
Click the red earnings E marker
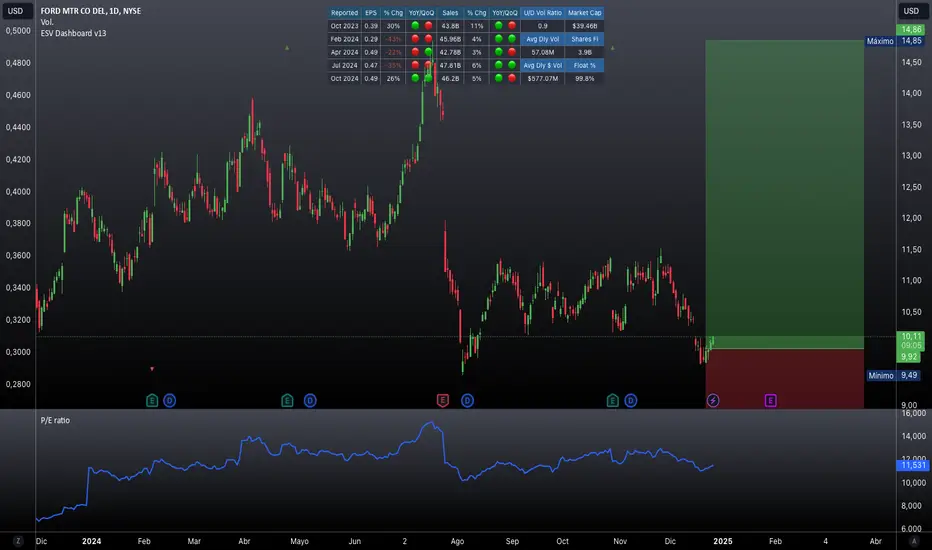pyautogui.click(x=442, y=400)
